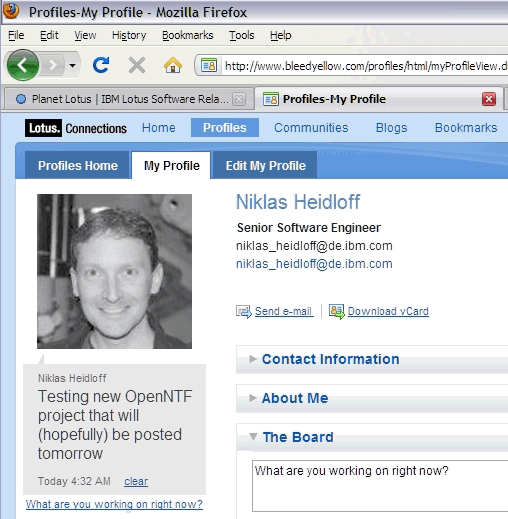Switch to the Profiles Home tab
Image resolution: width=508 pixels, height=519 pixels.
coord(78,166)
